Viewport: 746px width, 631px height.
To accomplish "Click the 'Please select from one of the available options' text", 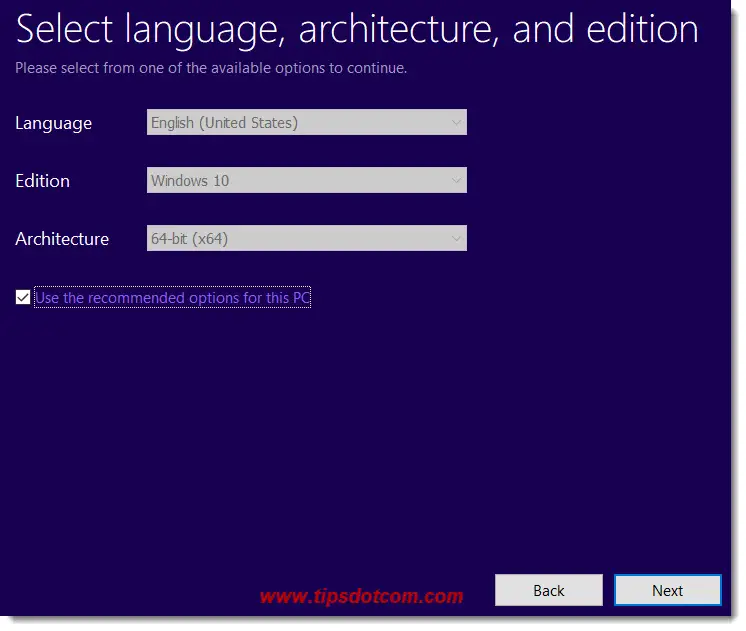I will pyautogui.click(x=211, y=69).
